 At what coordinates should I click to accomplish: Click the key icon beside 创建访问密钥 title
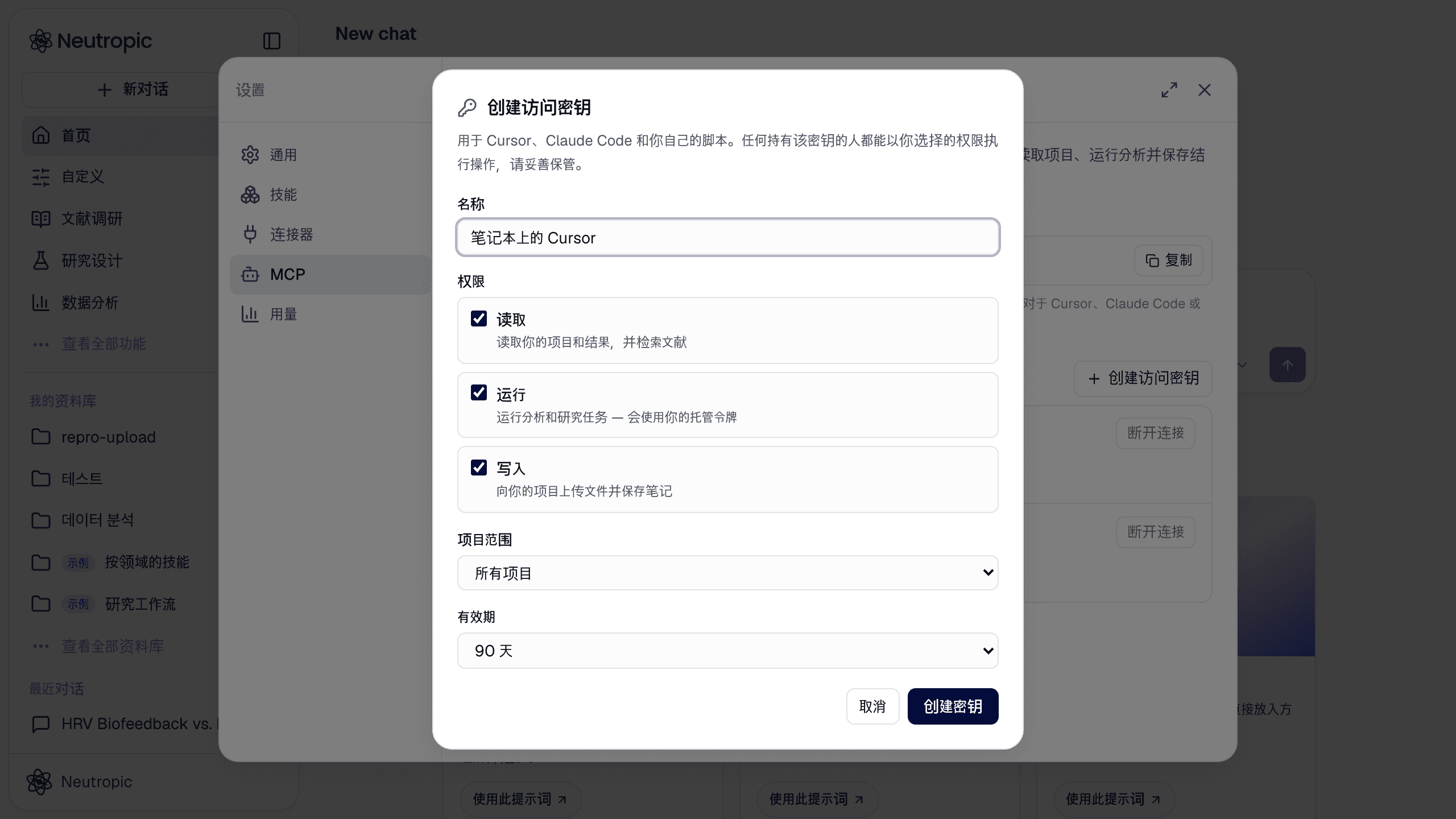click(x=467, y=107)
